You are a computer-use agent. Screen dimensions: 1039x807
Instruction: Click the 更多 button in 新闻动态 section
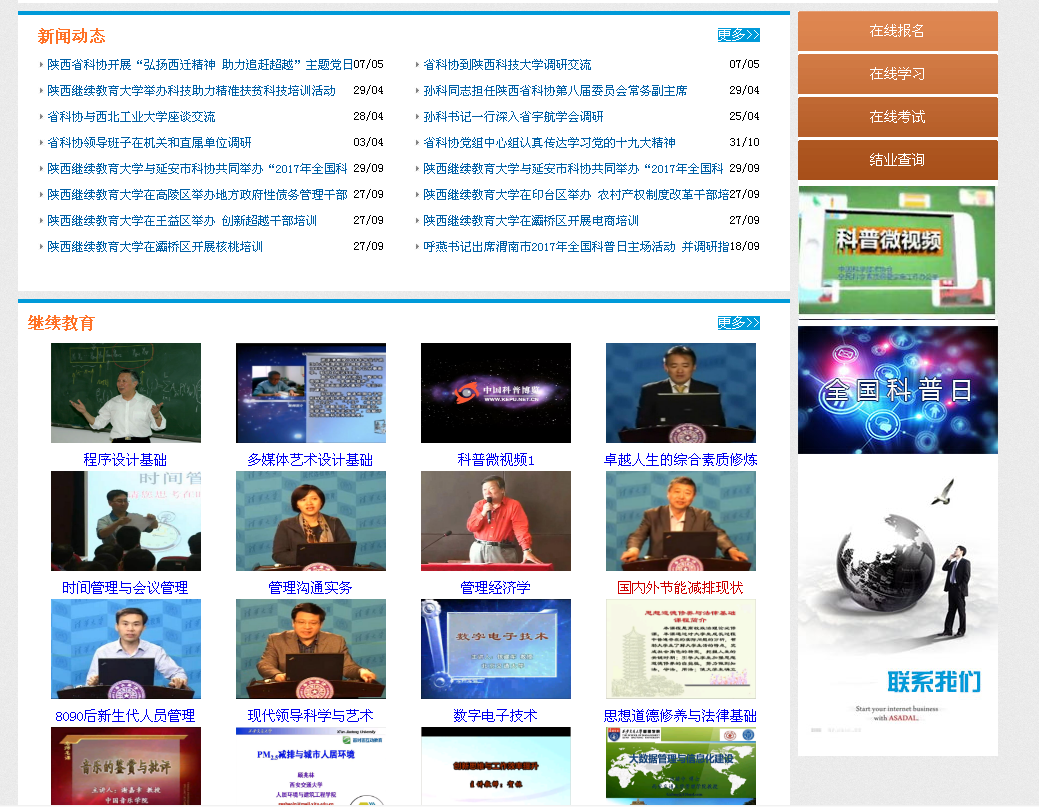(738, 35)
